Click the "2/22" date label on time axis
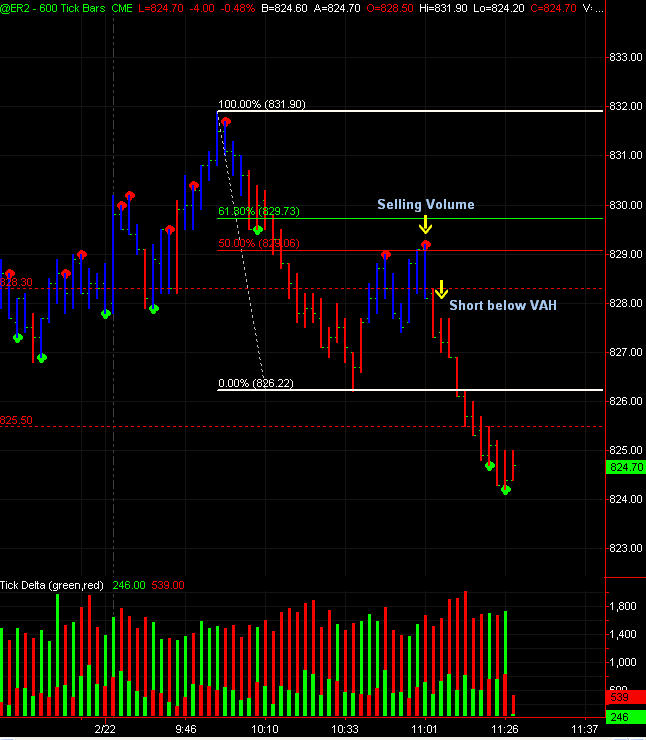Viewport: 646px width, 740px height. [105, 729]
